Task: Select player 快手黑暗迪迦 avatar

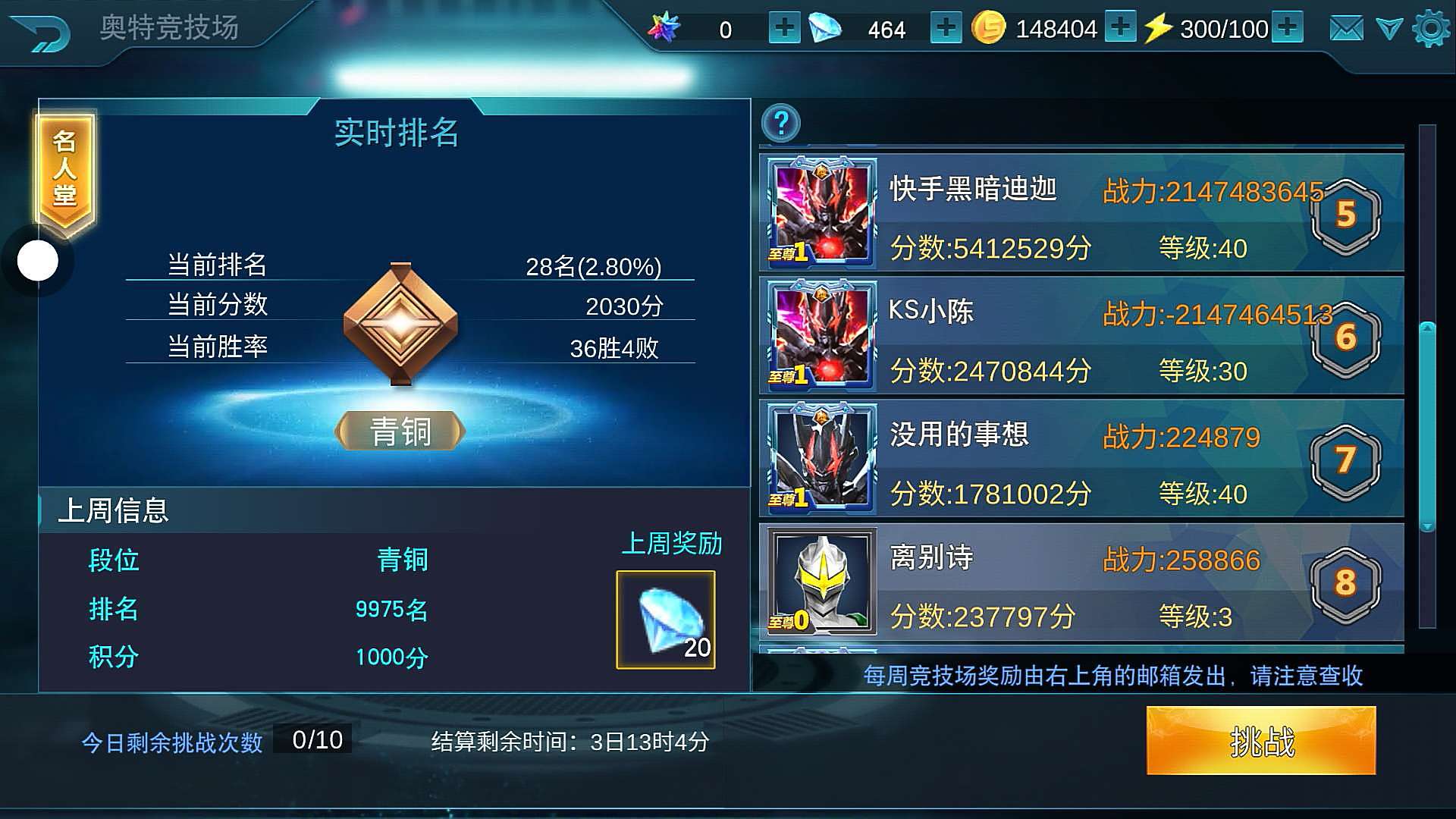Action: click(x=822, y=213)
